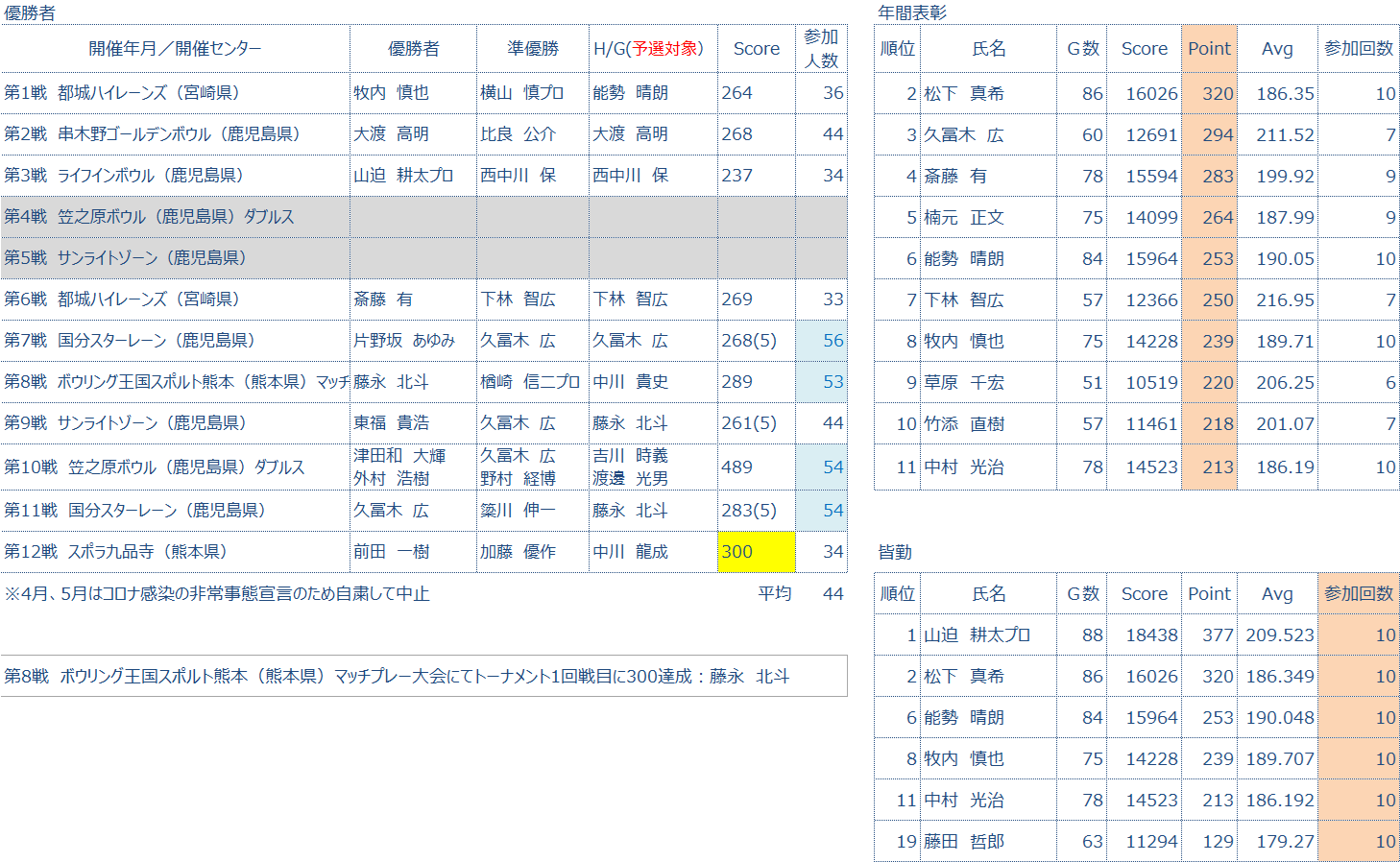This screenshot has width=1400, height=862.
Task: Click the Avg value 216.95 cell
Action: [1277, 300]
